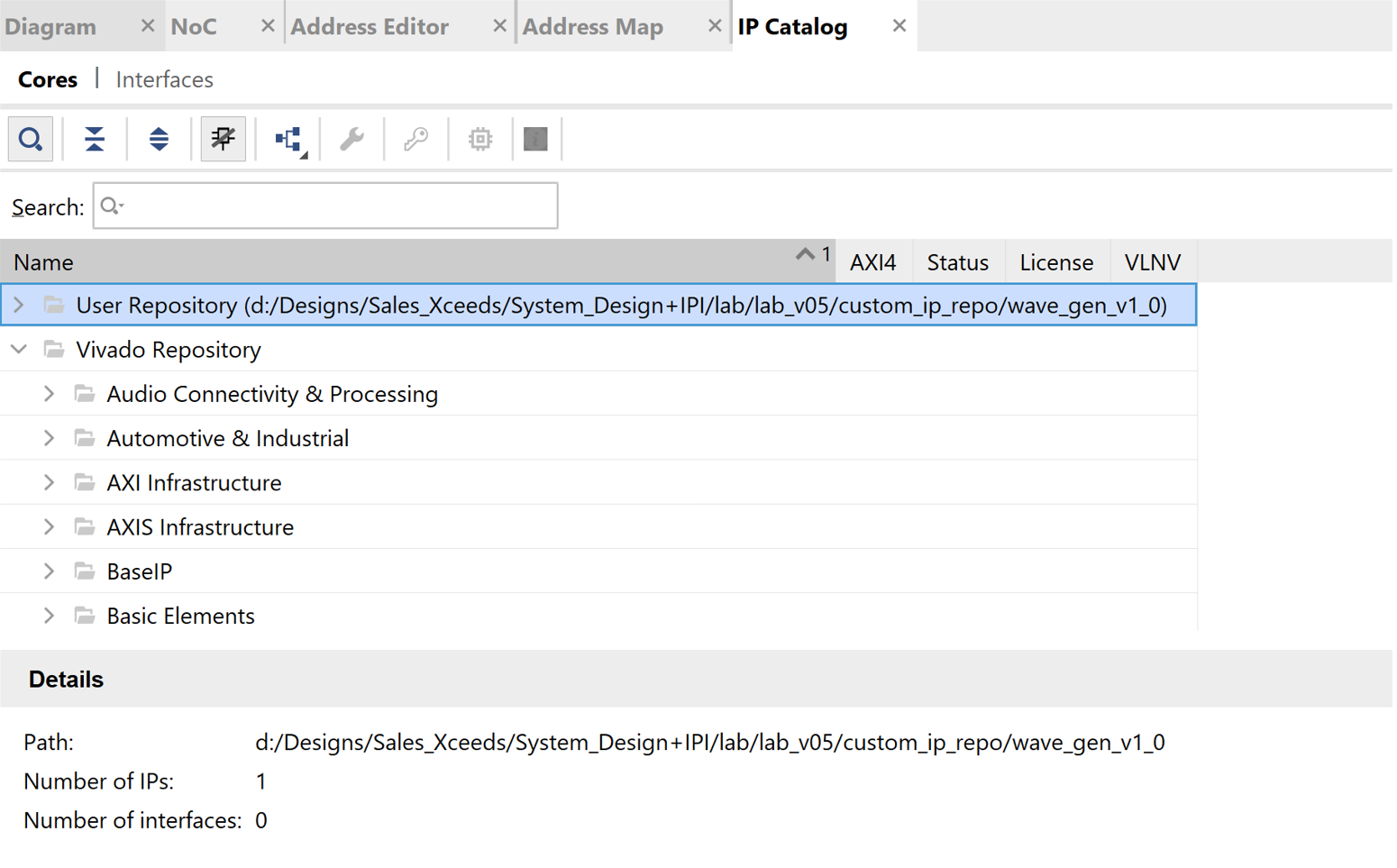Collapse the Vivado Repository node
The image size is (1397, 868).
(x=19, y=350)
